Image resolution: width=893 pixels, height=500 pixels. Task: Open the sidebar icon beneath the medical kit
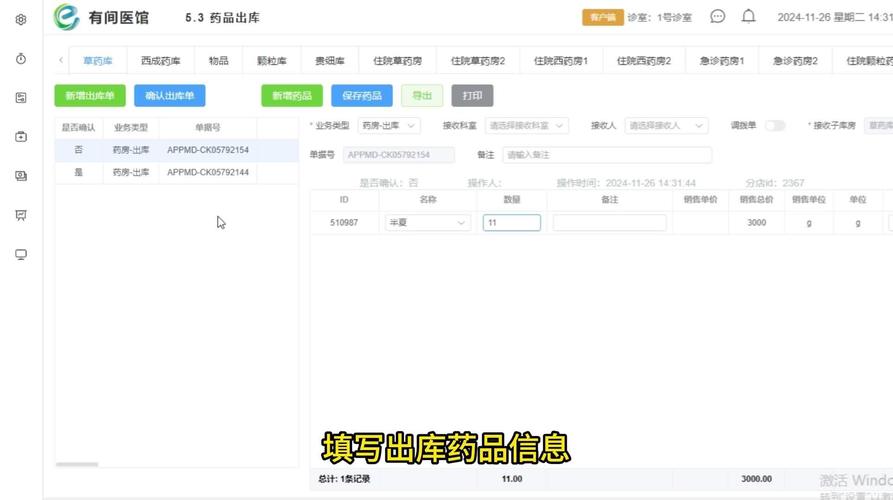click(21, 176)
